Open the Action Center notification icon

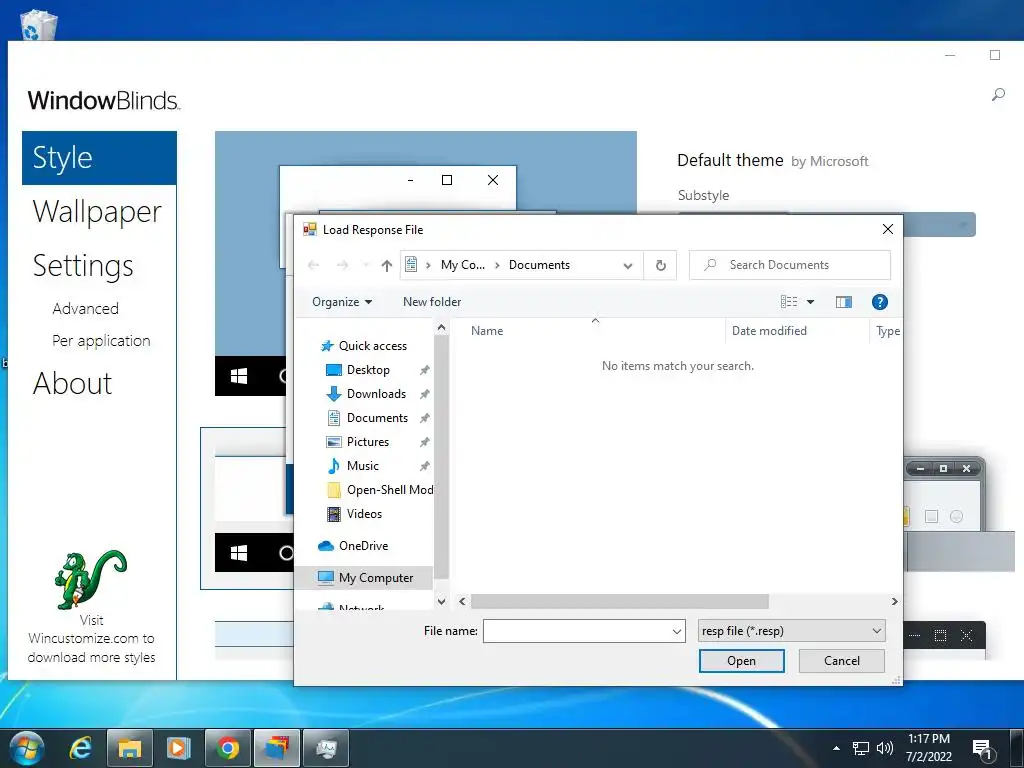pos(983,749)
